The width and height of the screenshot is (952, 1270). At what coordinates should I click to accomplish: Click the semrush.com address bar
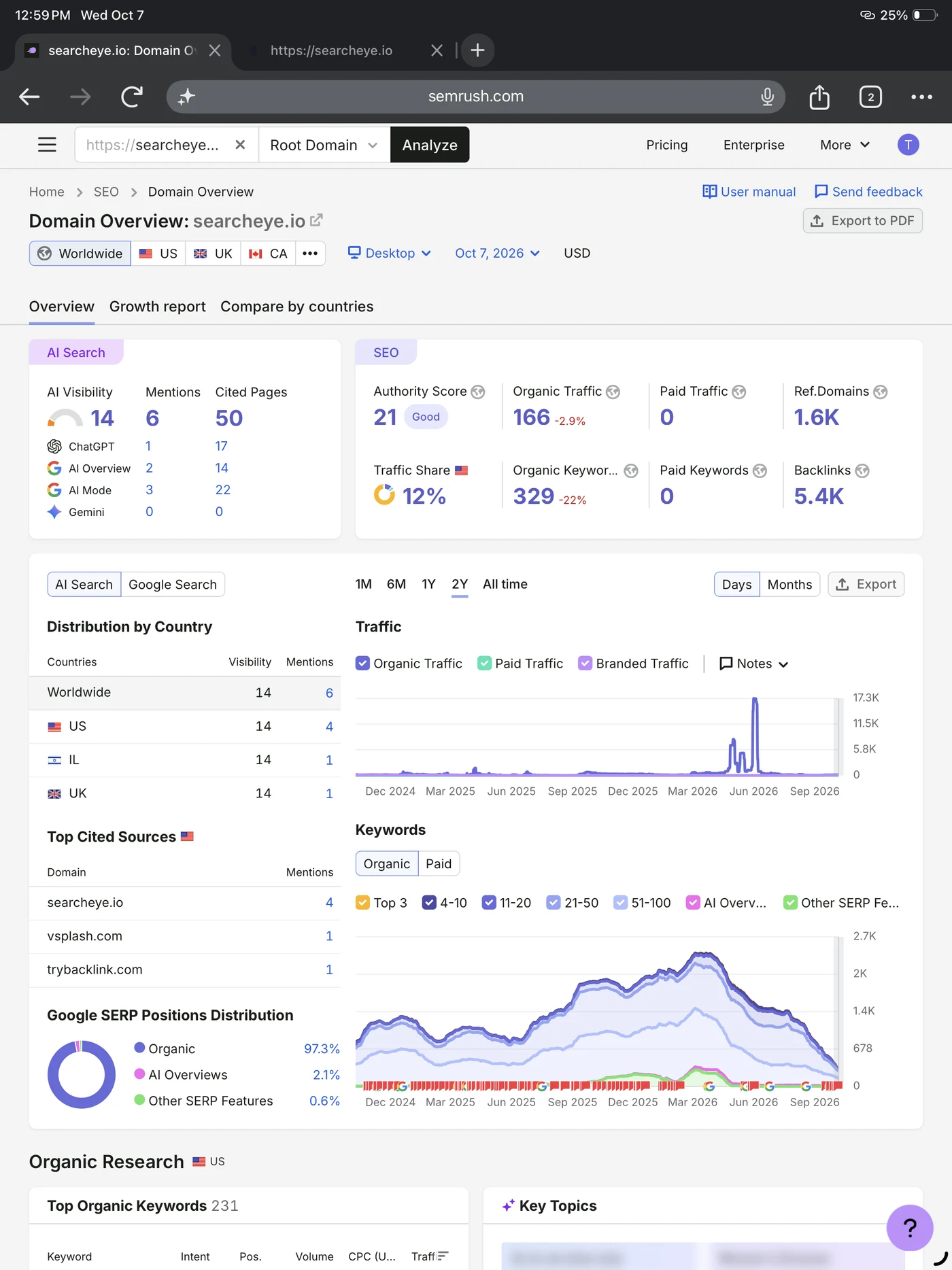(475, 97)
